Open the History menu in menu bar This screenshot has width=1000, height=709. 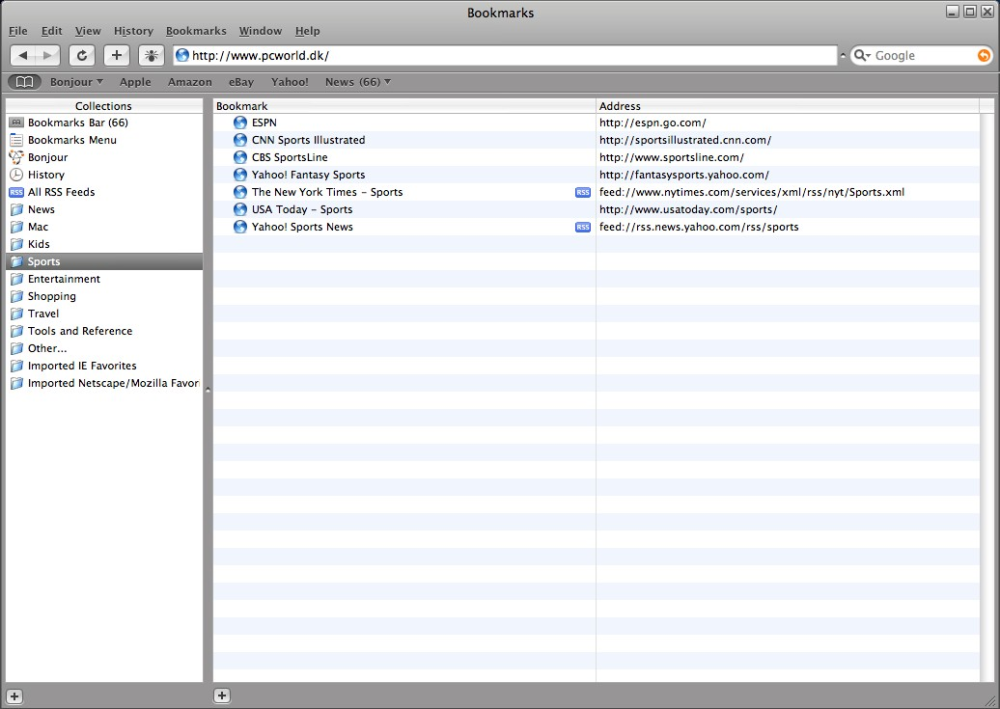click(x=133, y=31)
